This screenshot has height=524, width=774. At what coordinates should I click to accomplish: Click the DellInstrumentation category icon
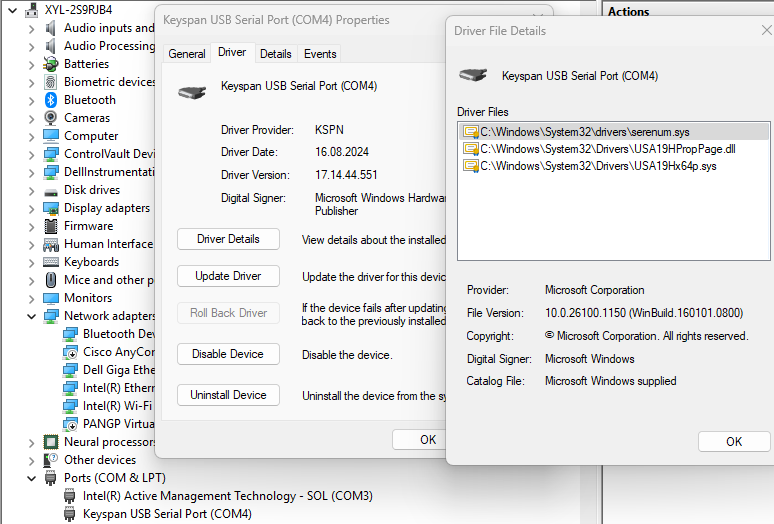(x=50, y=172)
